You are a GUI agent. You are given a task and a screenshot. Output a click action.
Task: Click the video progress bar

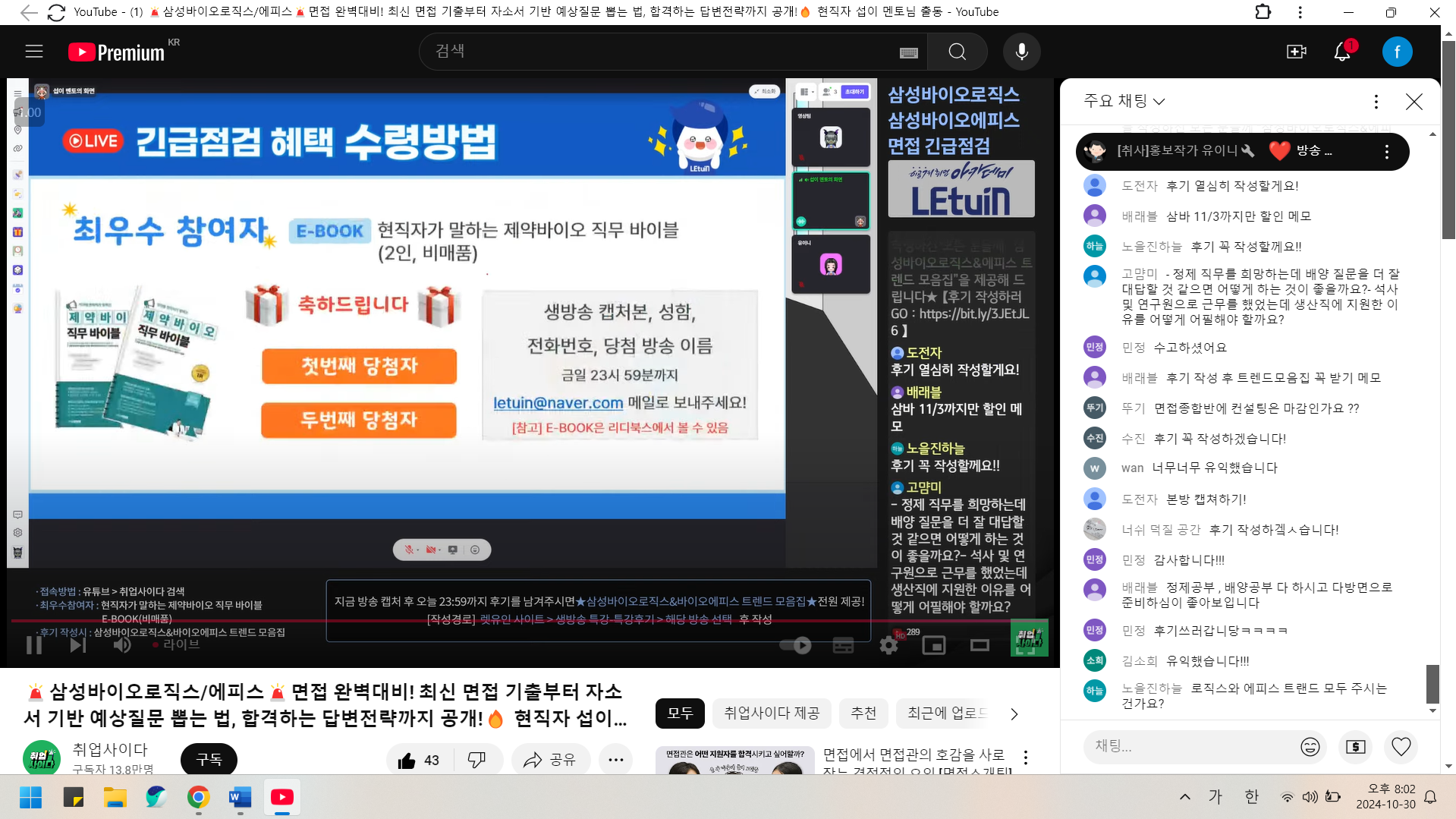click(455, 621)
